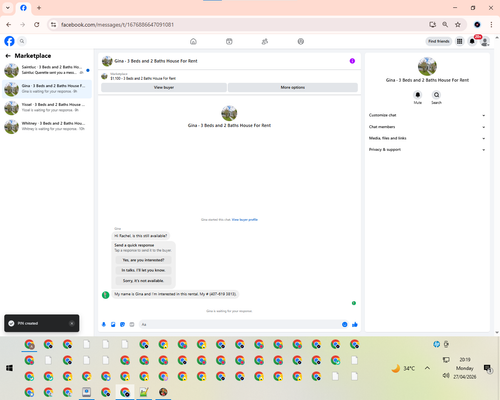500x400 pixels.
Task: Send a thumbs-up like
Action: pos(355,324)
